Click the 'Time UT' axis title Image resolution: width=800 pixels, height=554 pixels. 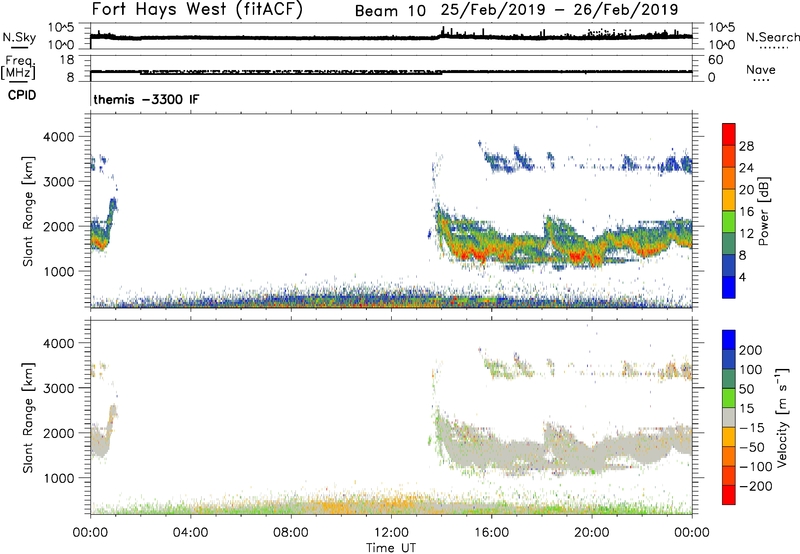coord(391,548)
